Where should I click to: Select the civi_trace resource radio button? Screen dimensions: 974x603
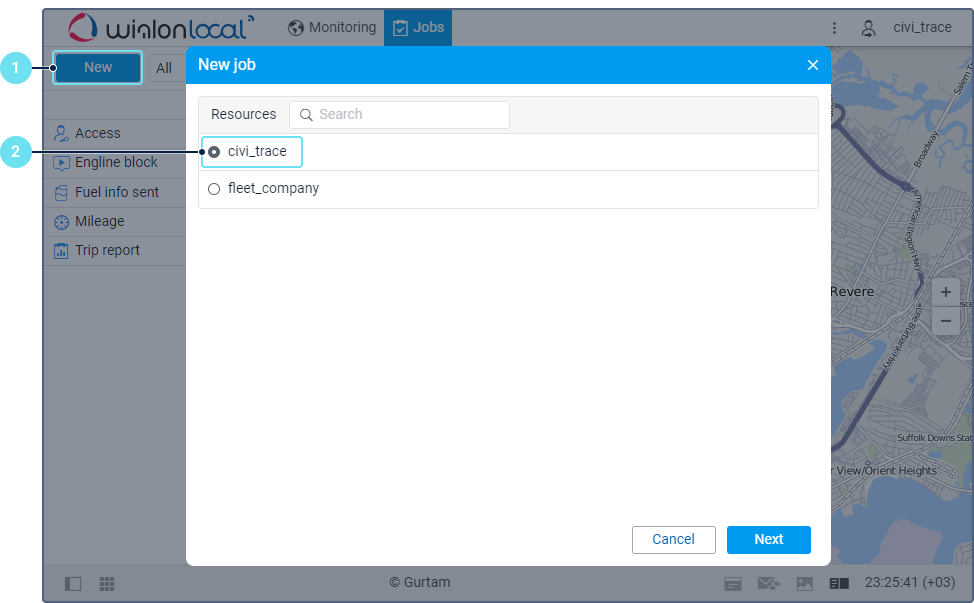click(x=214, y=152)
